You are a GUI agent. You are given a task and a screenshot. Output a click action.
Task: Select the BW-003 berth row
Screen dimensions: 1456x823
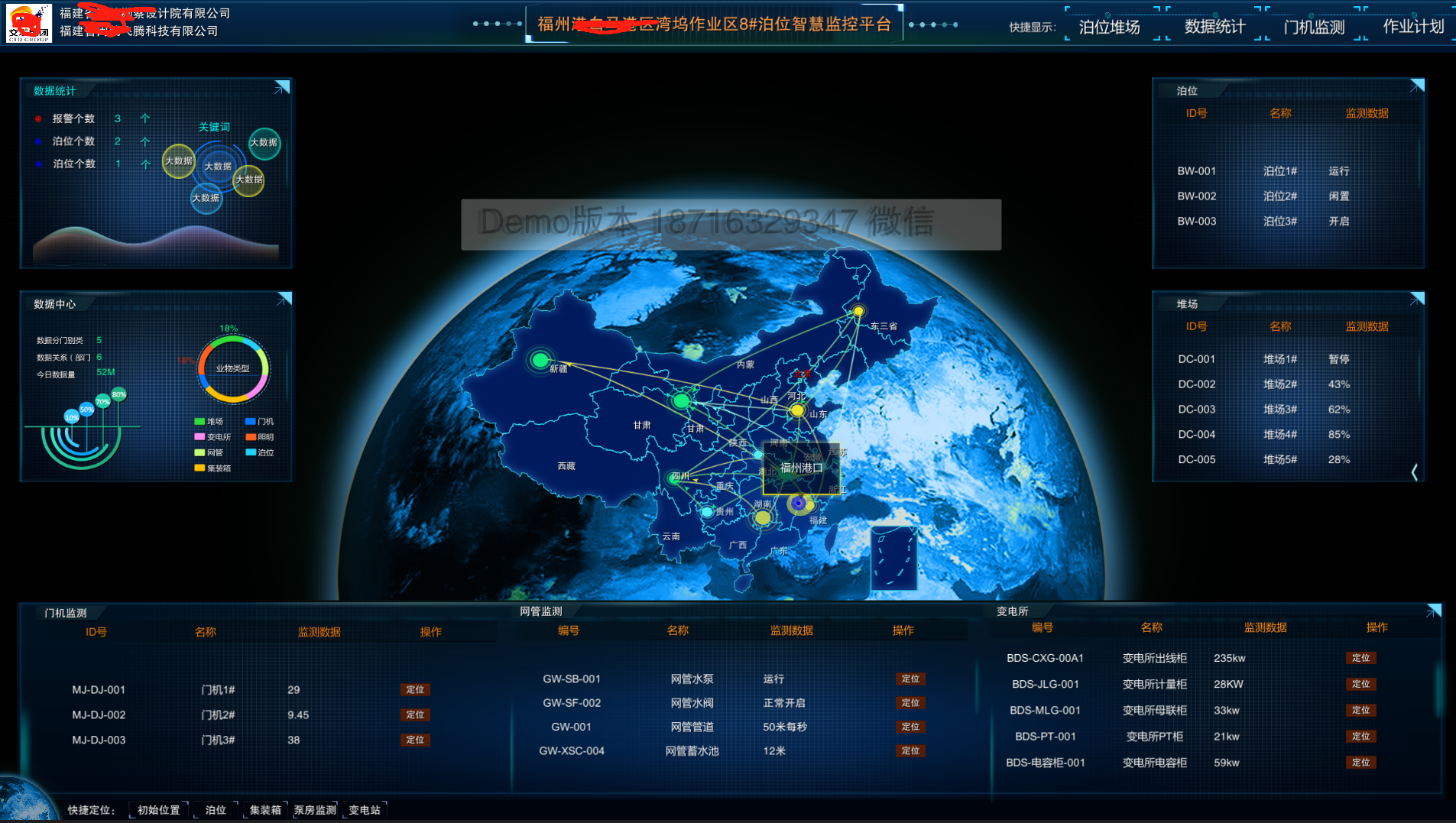(x=1288, y=222)
